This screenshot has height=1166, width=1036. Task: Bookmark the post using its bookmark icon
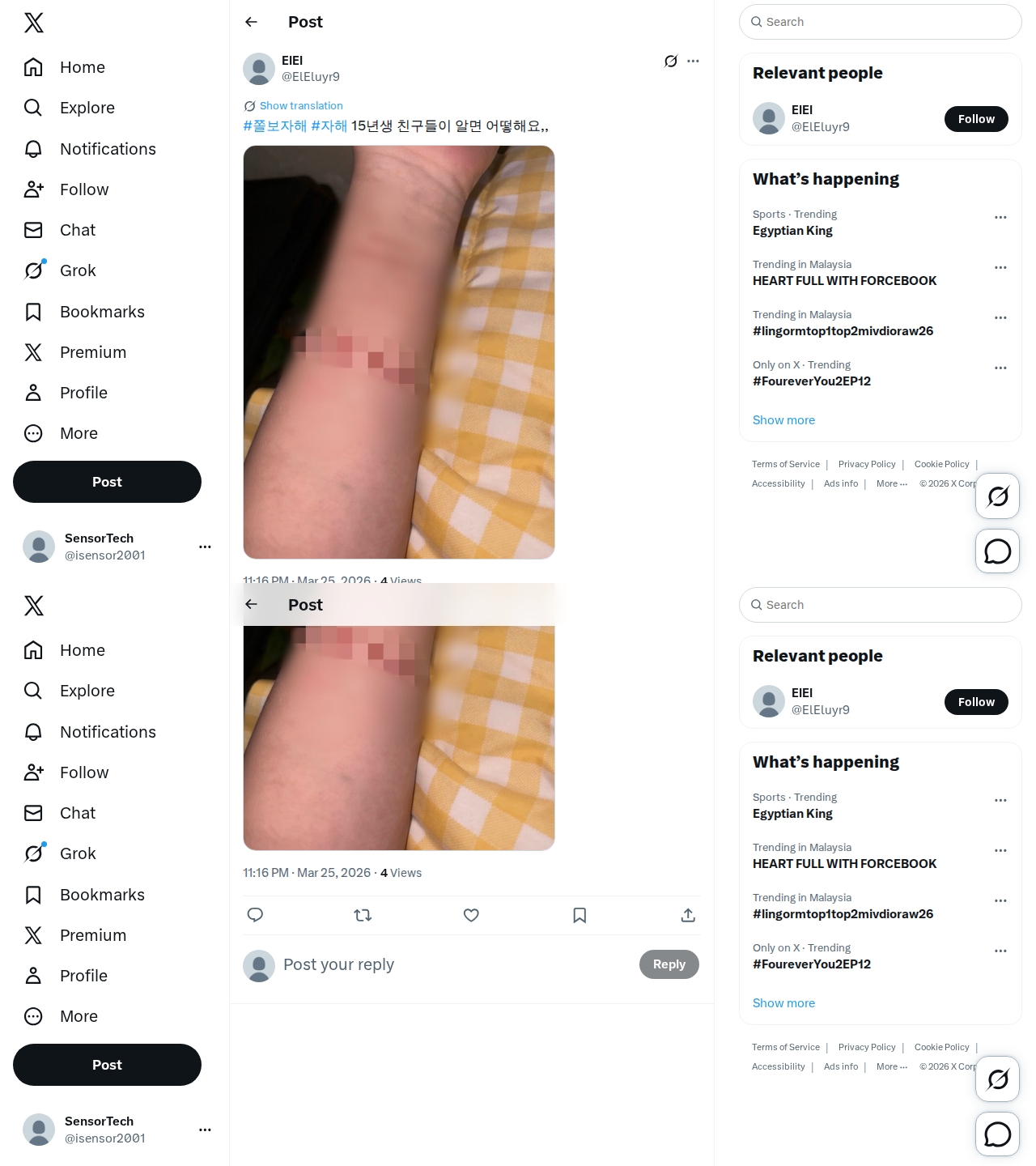tap(580, 915)
